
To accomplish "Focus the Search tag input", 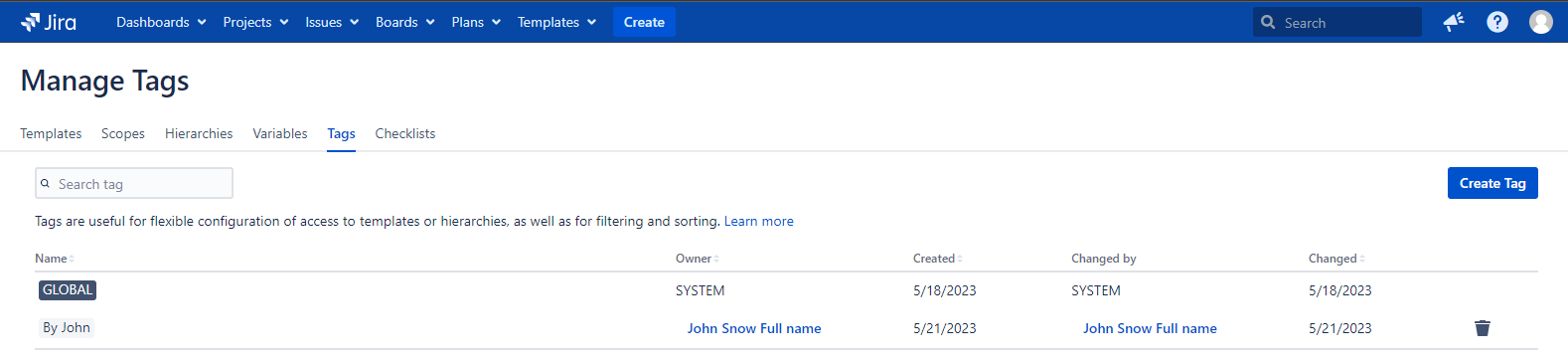I will click(x=134, y=183).
